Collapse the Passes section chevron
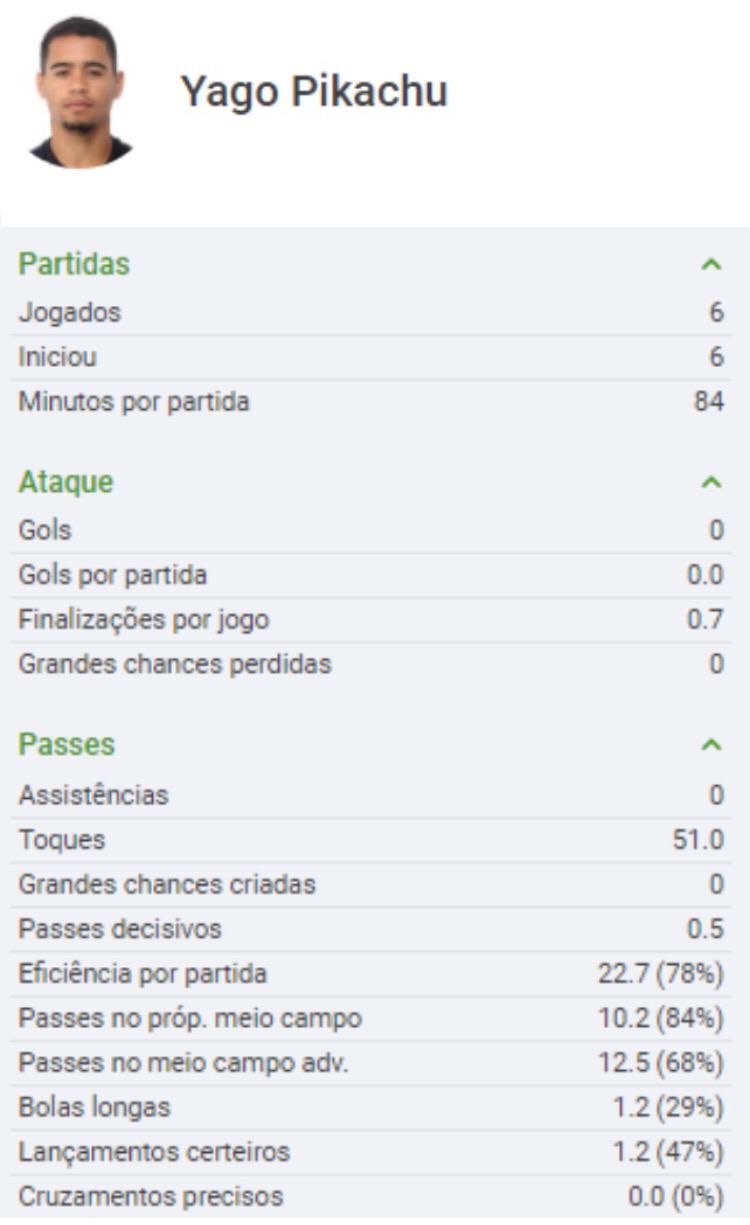Image resolution: width=750 pixels, height=1225 pixels. pos(711,745)
